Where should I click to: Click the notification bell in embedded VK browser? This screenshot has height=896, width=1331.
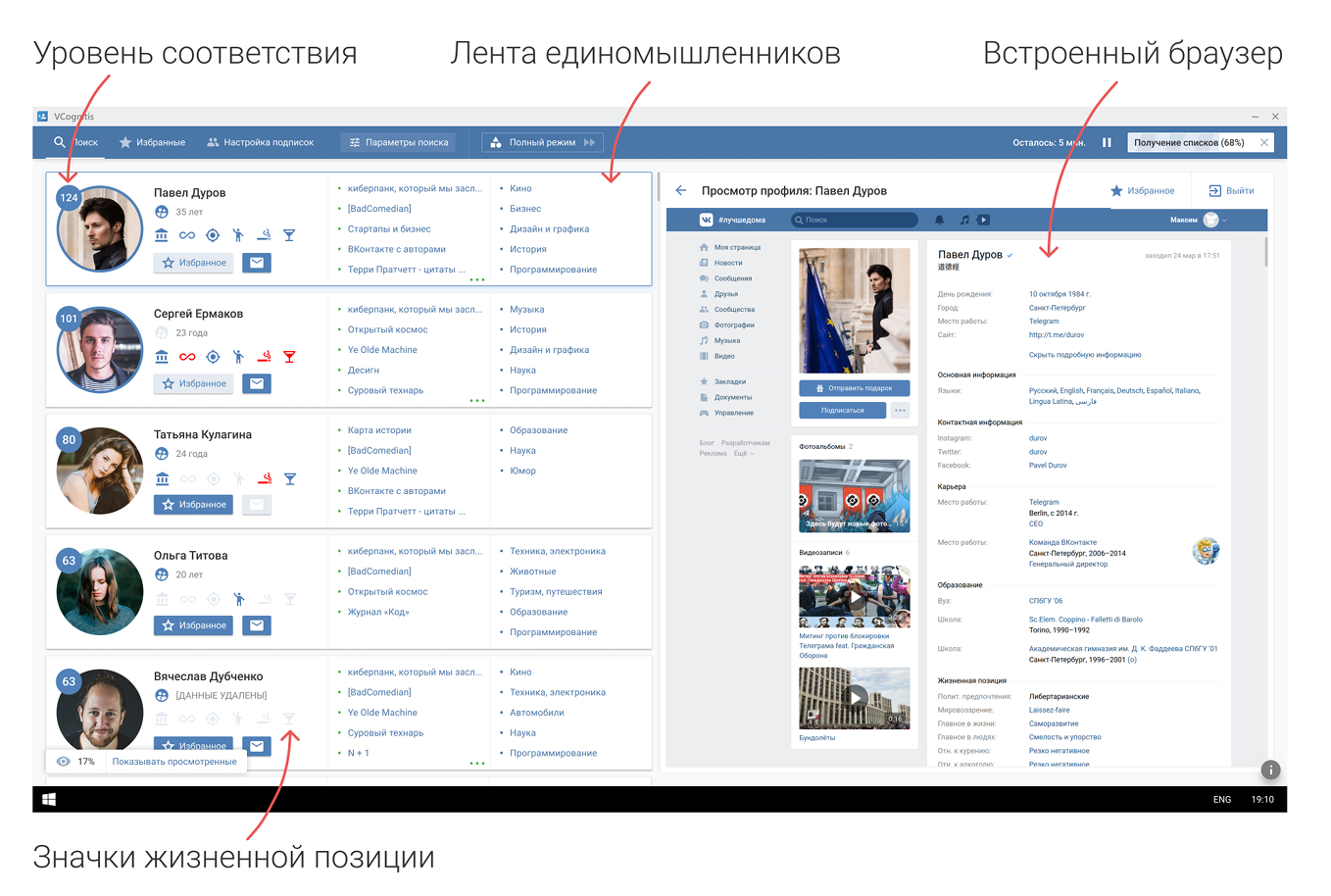click(940, 220)
